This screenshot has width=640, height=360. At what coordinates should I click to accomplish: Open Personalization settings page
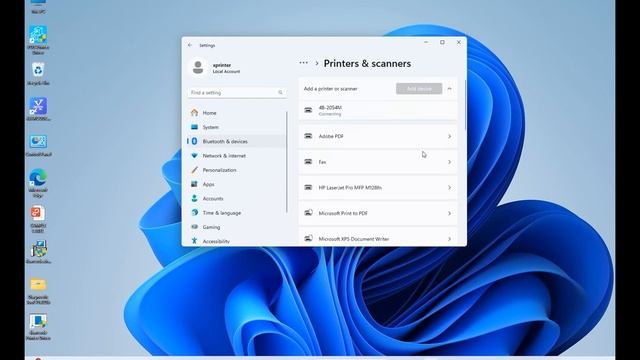coord(237,170)
